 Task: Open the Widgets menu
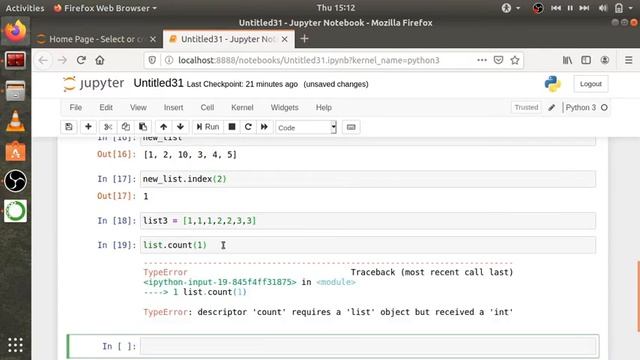[x=284, y=107]
